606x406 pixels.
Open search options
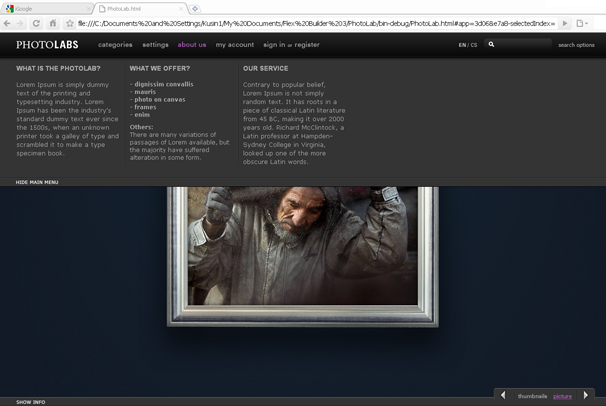pos(576,45)
